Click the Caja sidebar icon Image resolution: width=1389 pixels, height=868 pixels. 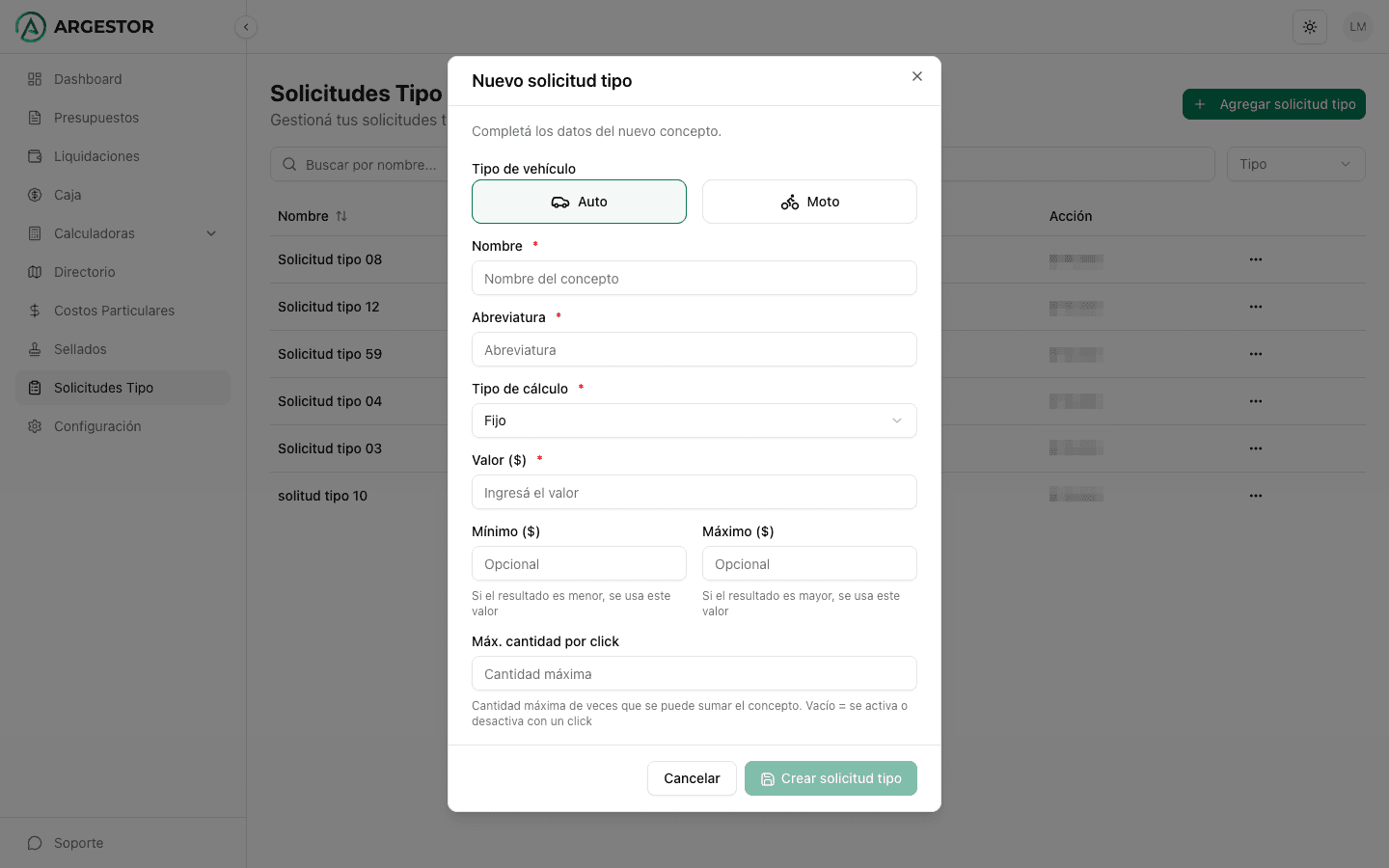coord(34,195)
